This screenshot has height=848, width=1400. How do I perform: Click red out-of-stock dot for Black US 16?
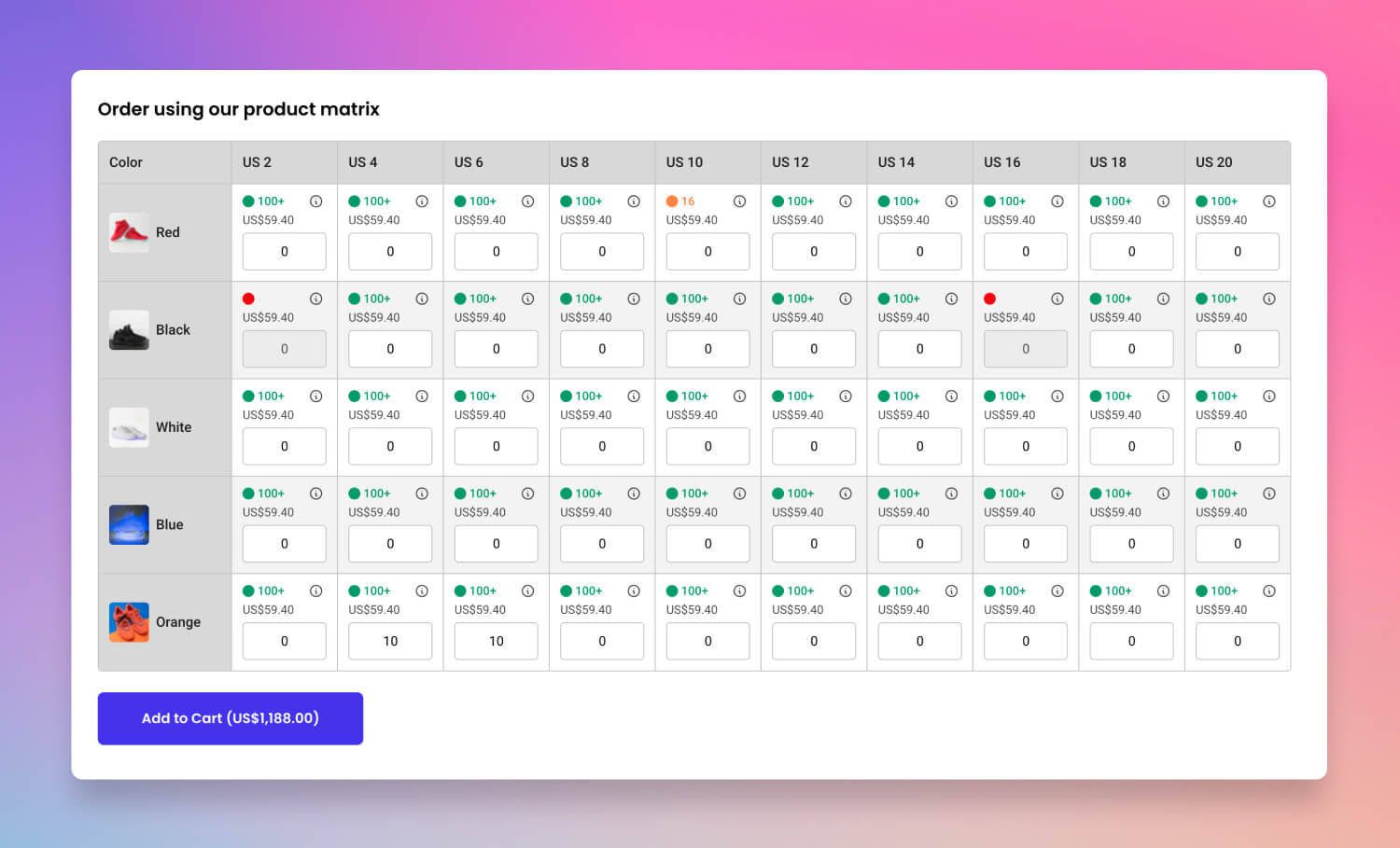(989, 299)
